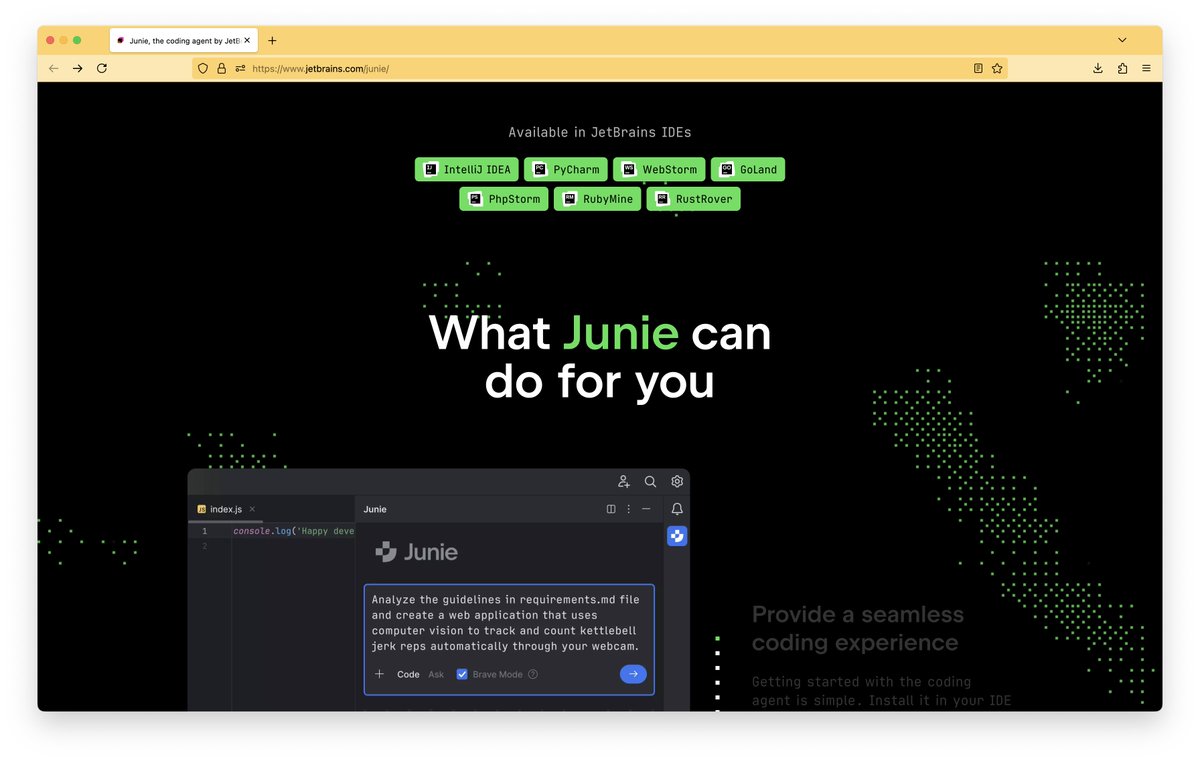Toggle the Brave Mode checkbox
The image size is (1200, 761).
tap(462, 674)
